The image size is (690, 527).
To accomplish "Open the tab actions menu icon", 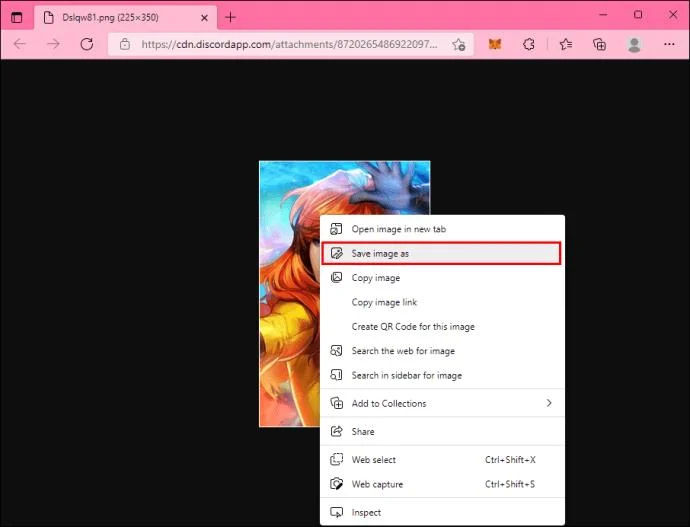I will [x=16, y=17].
